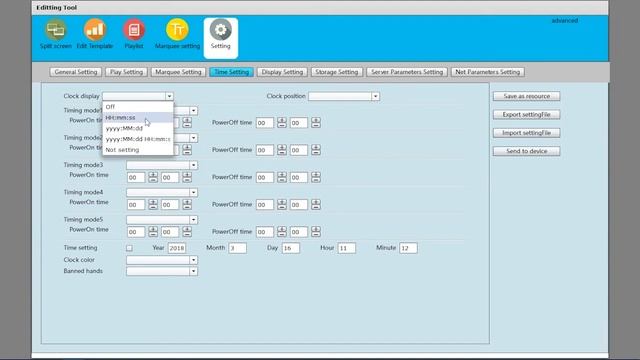Adjust Timing mode1 PowerOff hour stepper
The width and height of the screenshot is (640, 360).
[x=282, y=122]
